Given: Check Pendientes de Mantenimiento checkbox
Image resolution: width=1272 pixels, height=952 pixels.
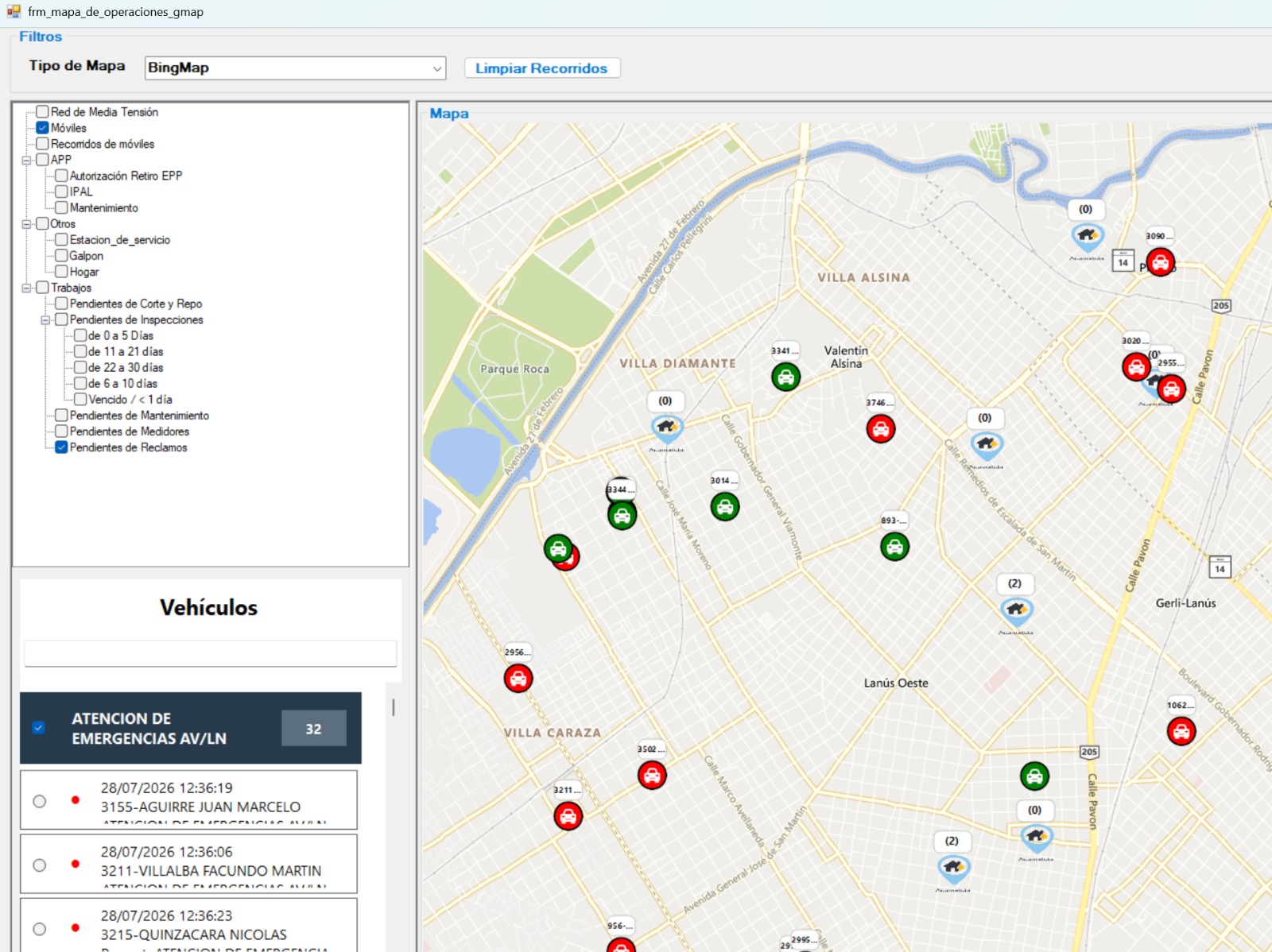Looking at the screenshot, I should [x=61, y=415].
